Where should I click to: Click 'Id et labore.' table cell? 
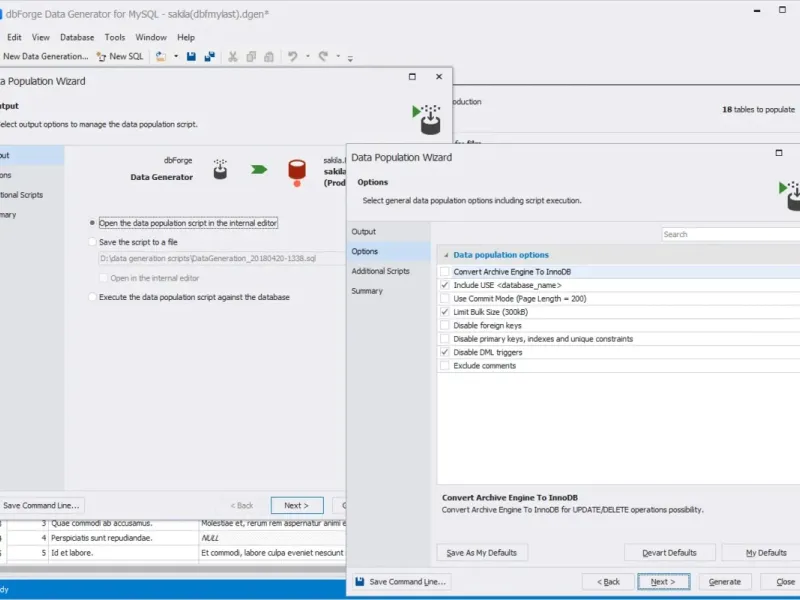point(123,553)
